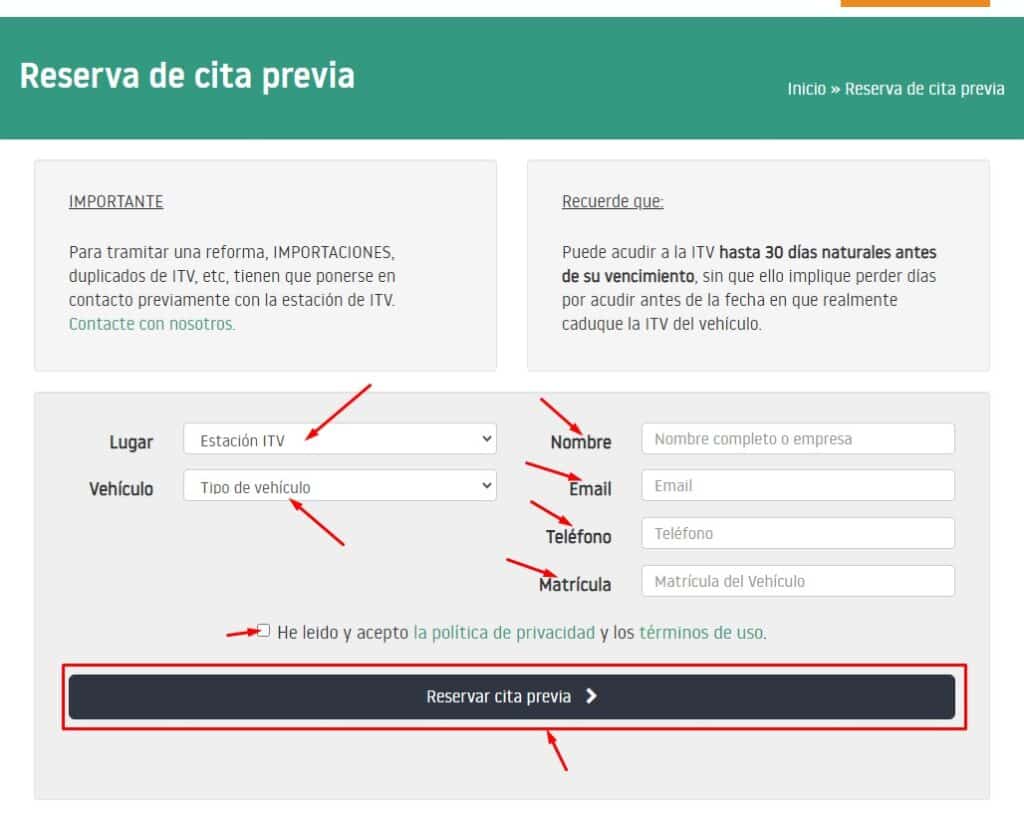Go to Inicio in the breadcrumb

click(x=807, y=89)
